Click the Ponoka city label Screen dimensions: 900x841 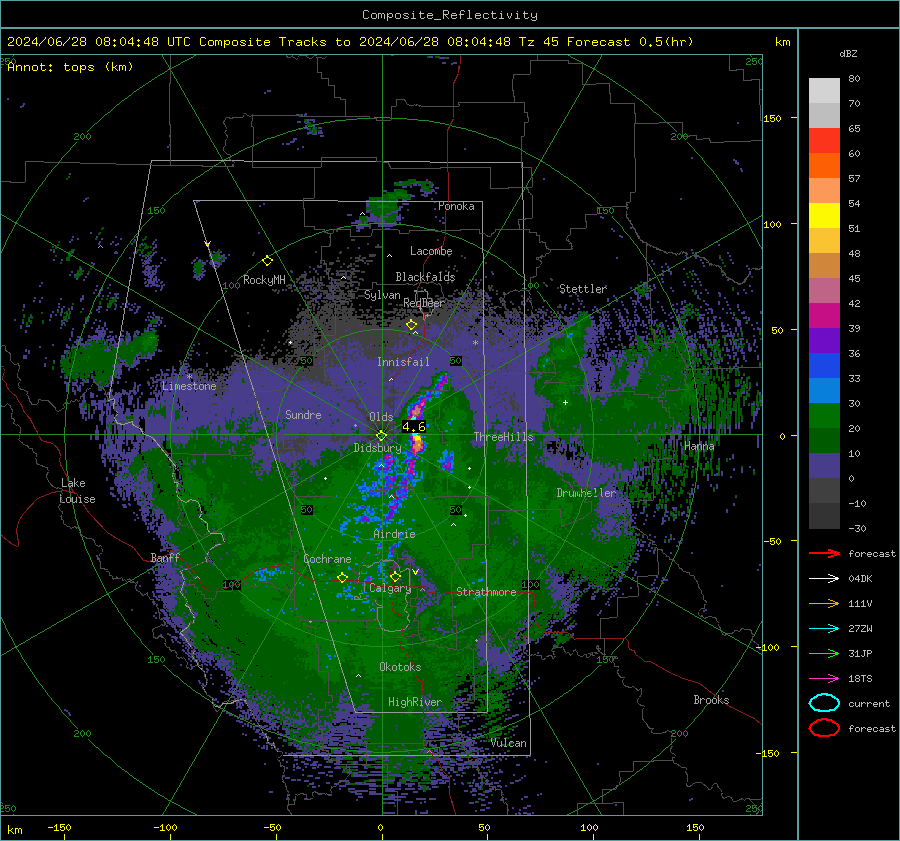(x=456, y=206)
